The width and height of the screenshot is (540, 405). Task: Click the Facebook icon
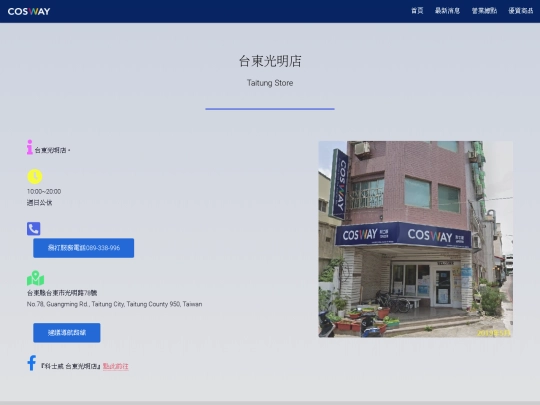coord(32,363)
